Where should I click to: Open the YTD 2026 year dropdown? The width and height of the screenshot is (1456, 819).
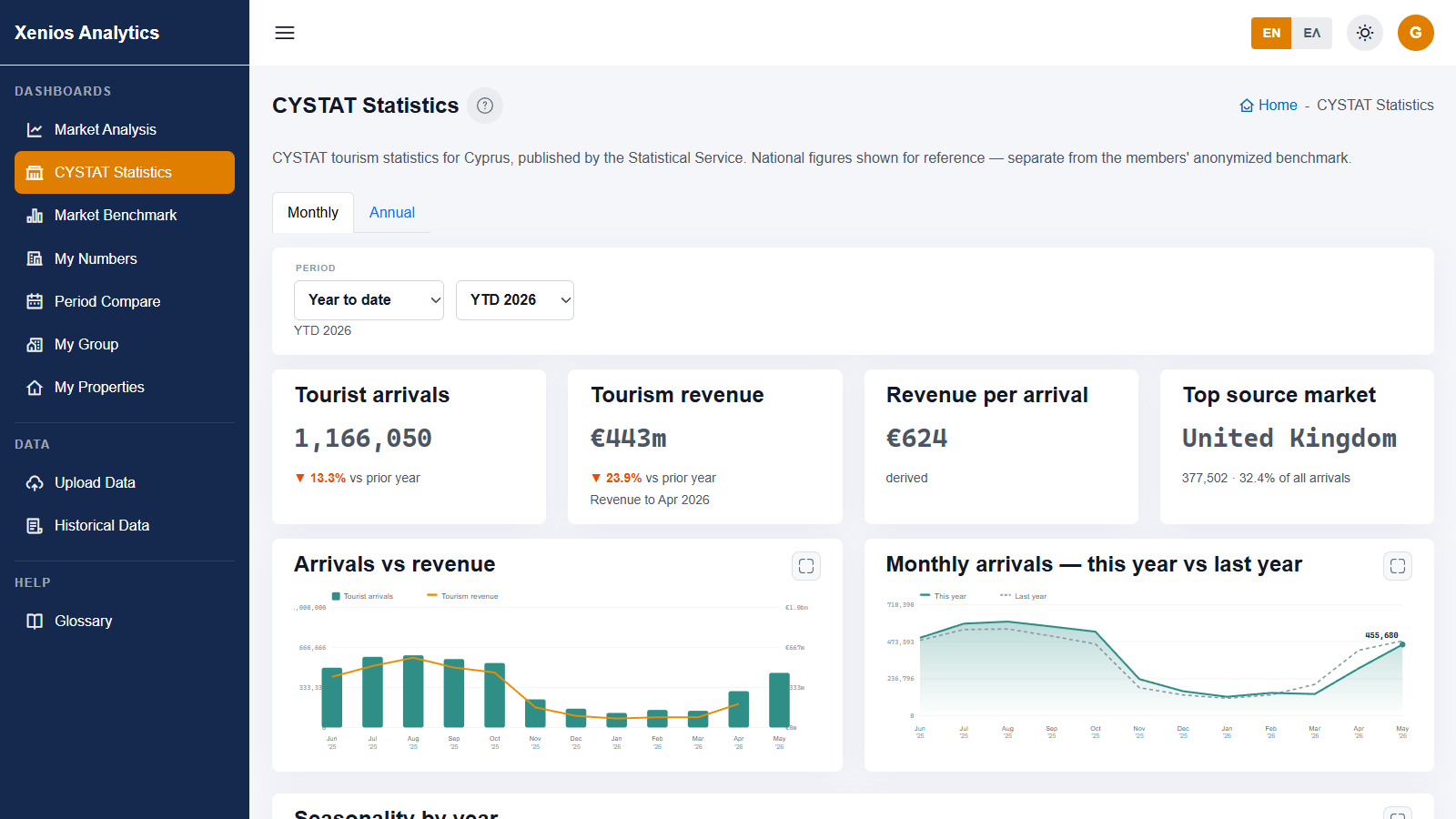coord(515,300)
